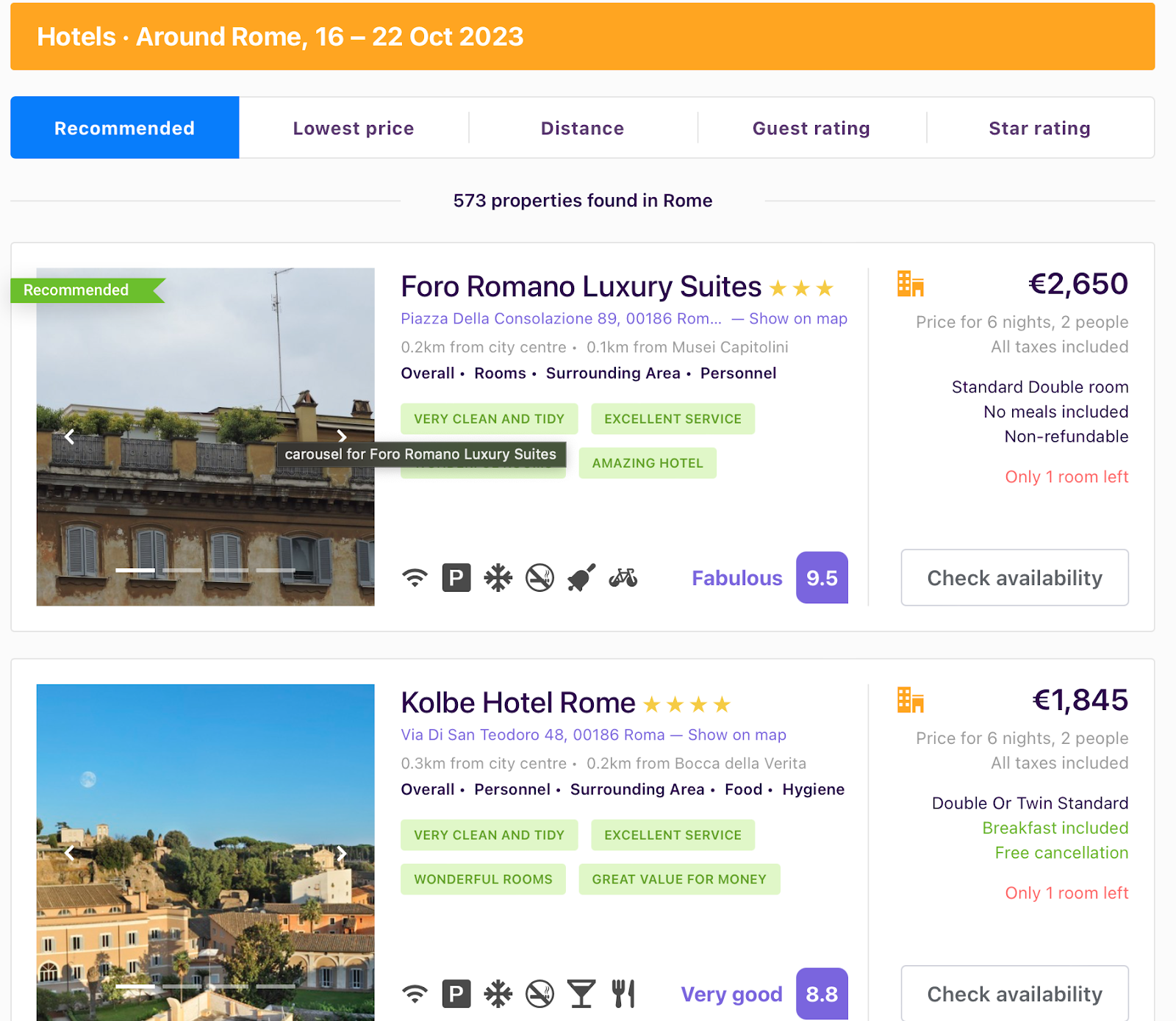Screen dimensions: 1176x1021
Task: Sort results by Lowest price
Action: click(354, 128)
